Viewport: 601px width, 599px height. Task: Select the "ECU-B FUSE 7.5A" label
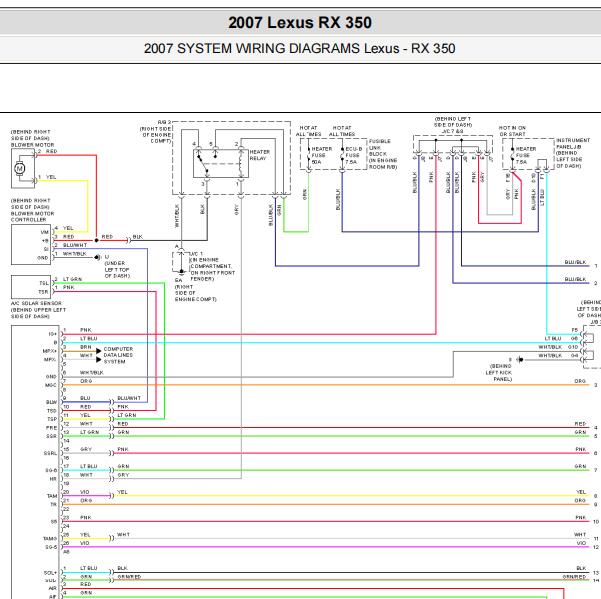(353, 155)
